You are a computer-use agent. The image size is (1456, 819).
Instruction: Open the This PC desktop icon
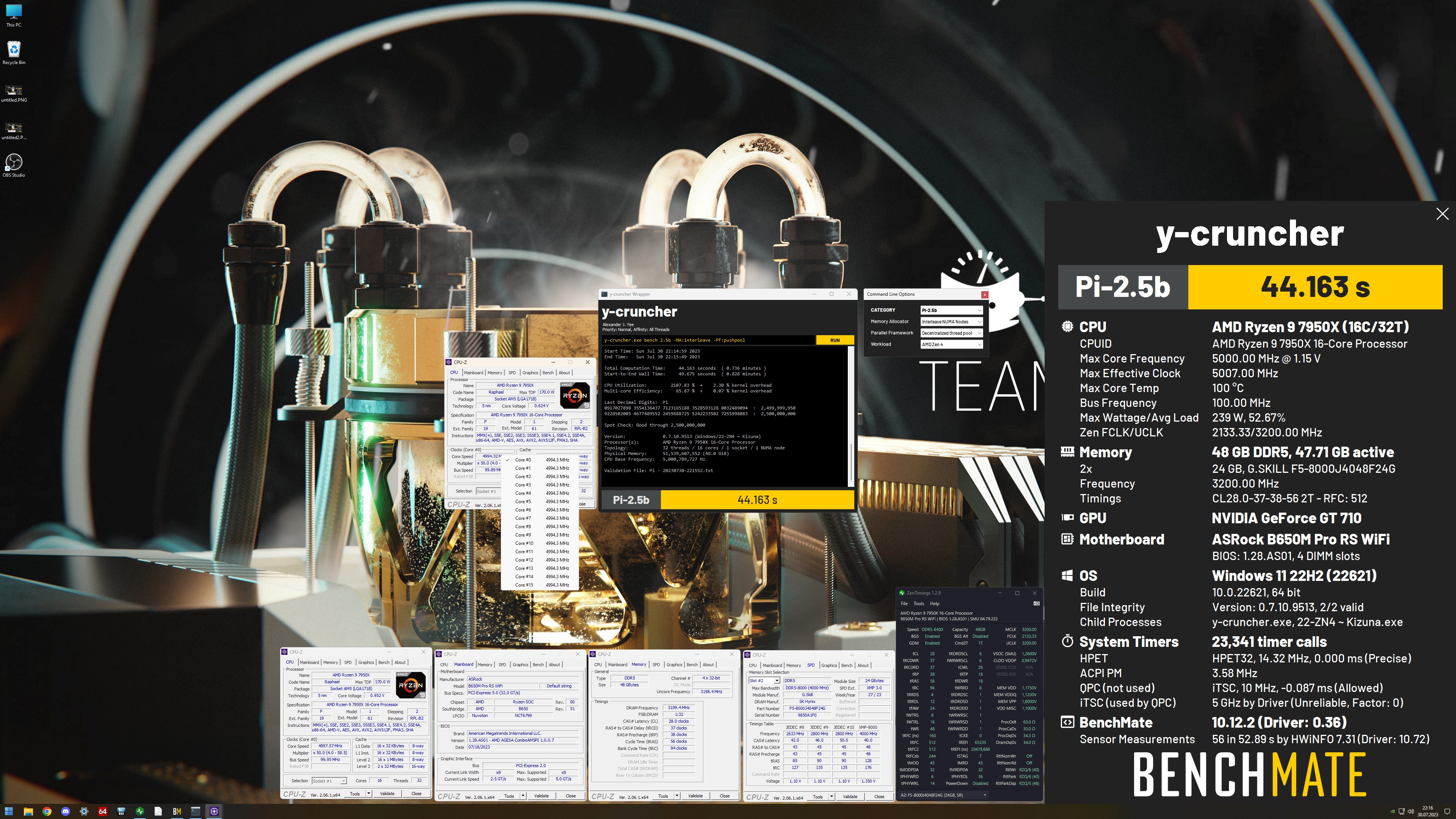tap(14, 16)
